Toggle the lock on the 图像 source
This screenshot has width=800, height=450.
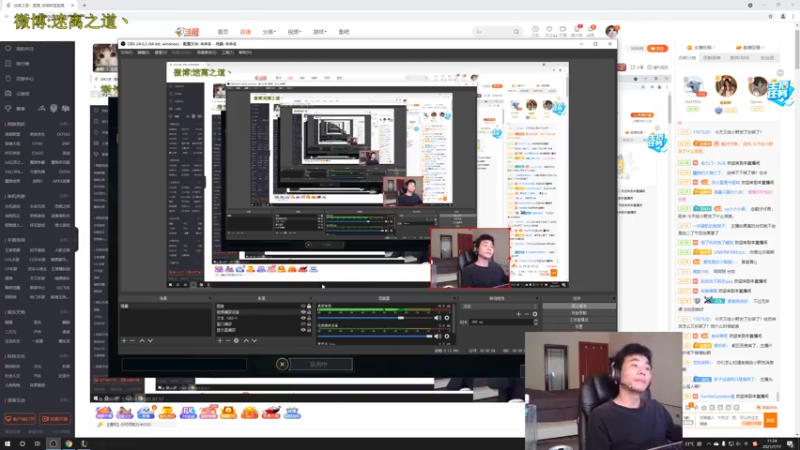click(x=309, y=306)
